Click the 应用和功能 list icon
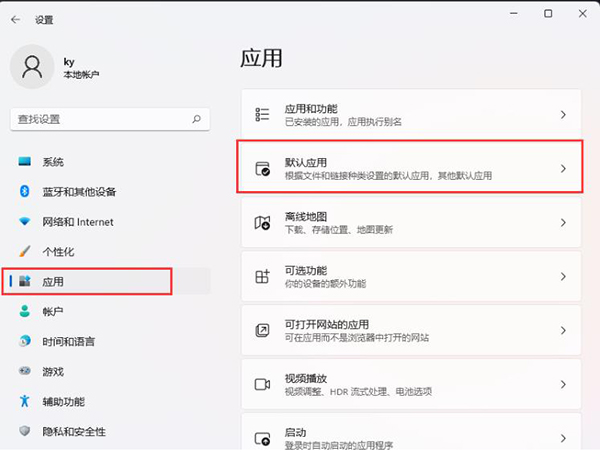Viewport: 600px width, 452px height. 262,114
